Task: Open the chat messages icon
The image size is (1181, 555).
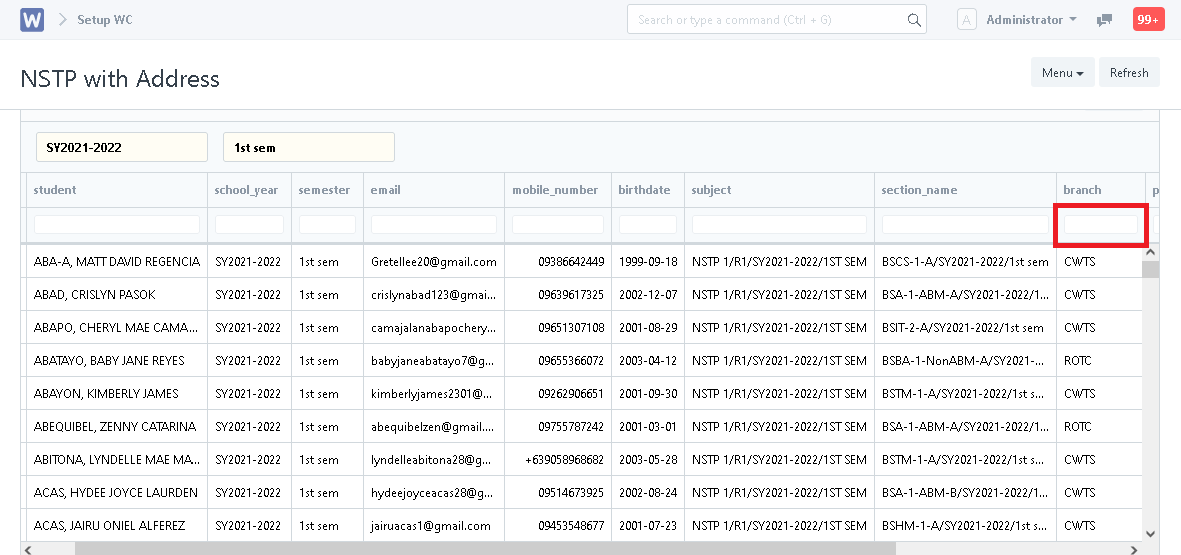Action: (x=1104, y=20)
